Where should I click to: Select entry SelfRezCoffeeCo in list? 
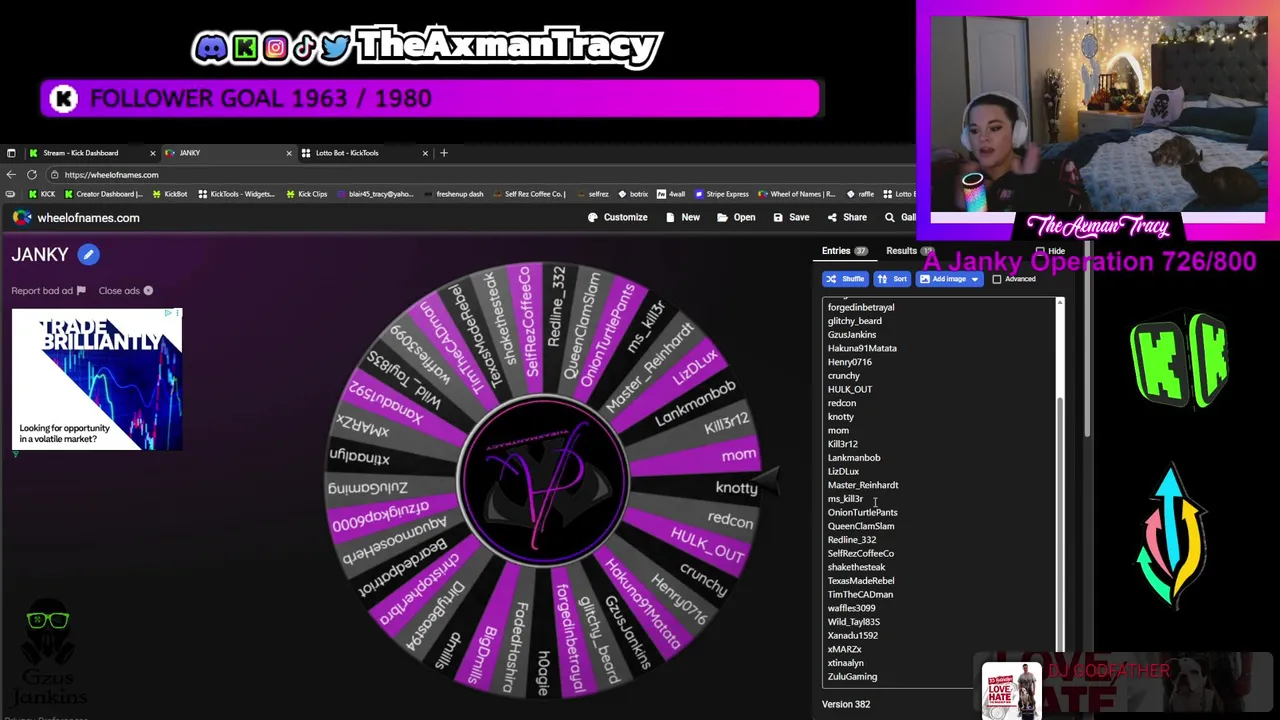861,553
